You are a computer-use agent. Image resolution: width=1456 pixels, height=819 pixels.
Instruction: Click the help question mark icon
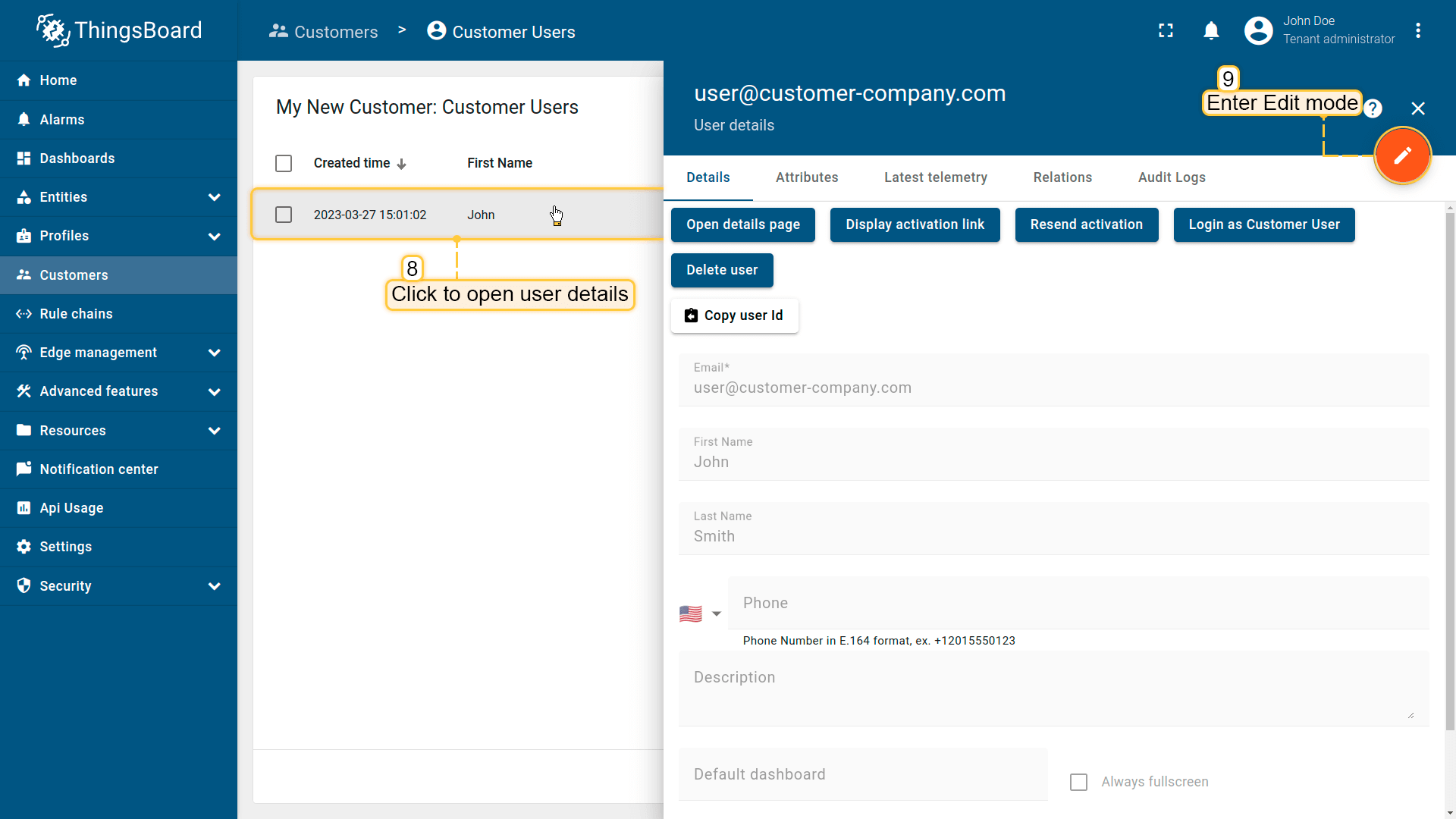coord(1373,108)
